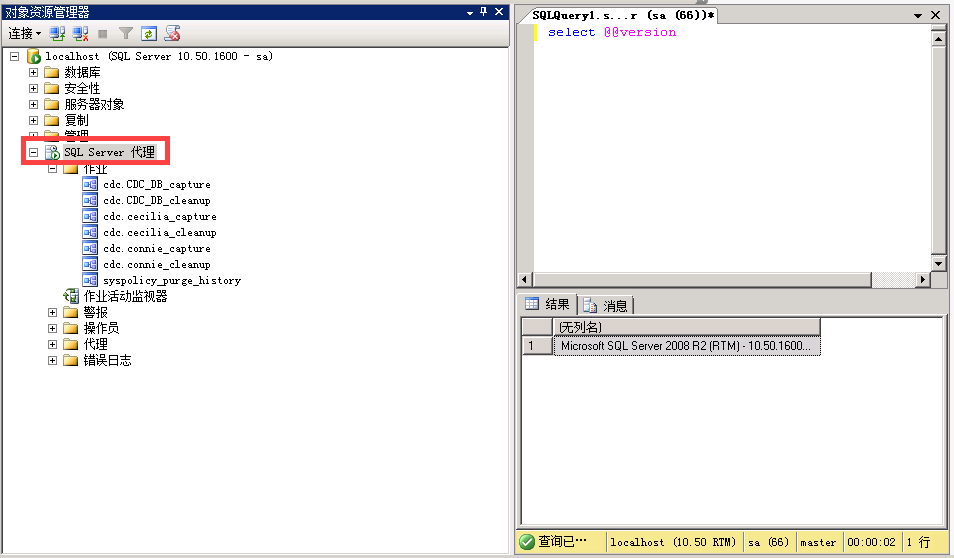Image resolution: width=954 pixels, height=558 pixels.
Task: Expand the 数据库 folder
Action: click(x=33, y=72)
